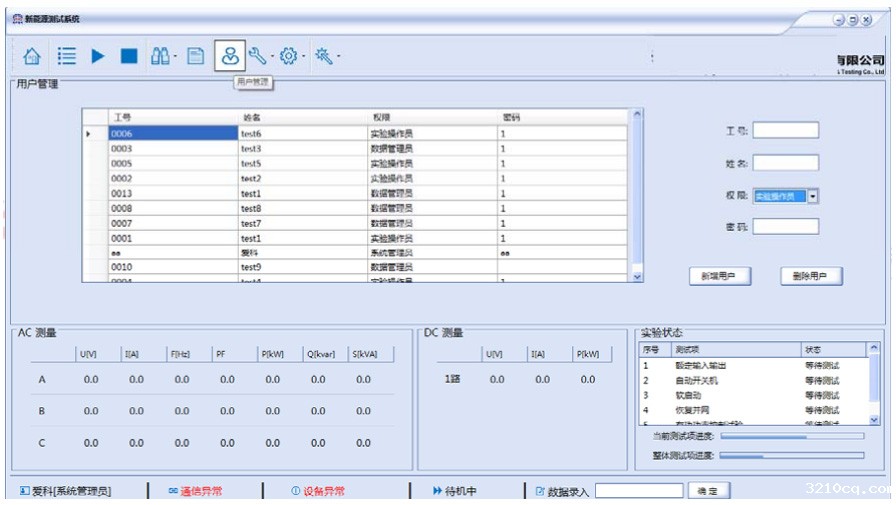This screenshot has height=505, width=896.
Task: Click the magic wand toolbar icon
Action: click(x=324, y=56)
